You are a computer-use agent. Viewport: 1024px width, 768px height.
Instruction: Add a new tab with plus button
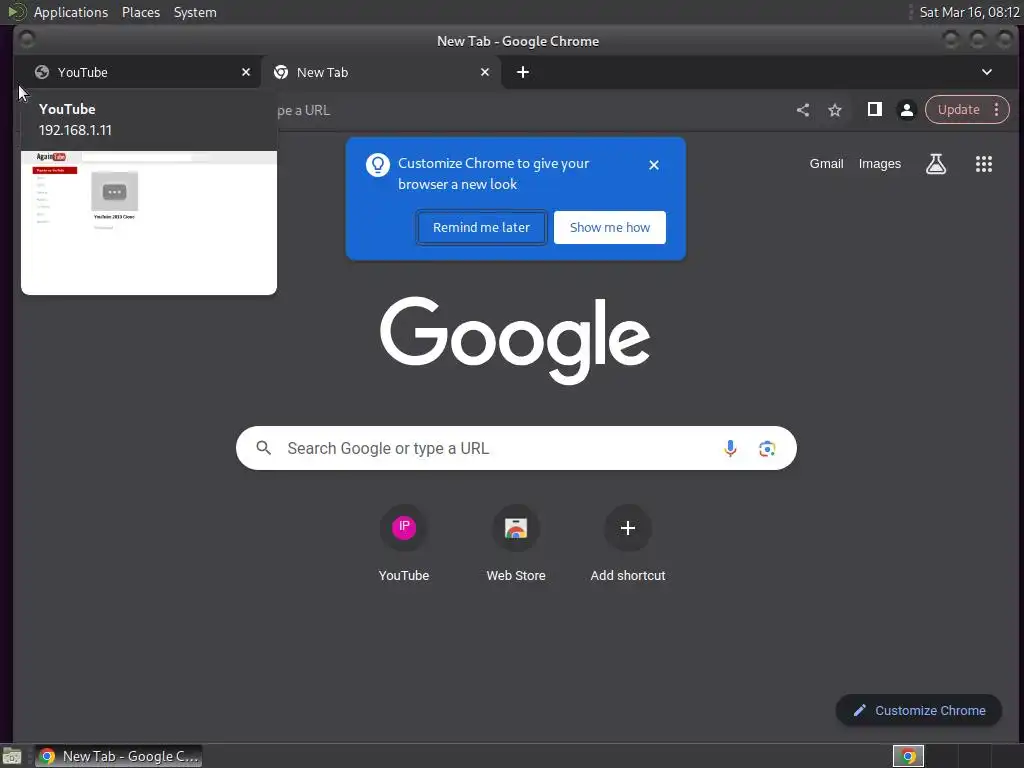522,72
